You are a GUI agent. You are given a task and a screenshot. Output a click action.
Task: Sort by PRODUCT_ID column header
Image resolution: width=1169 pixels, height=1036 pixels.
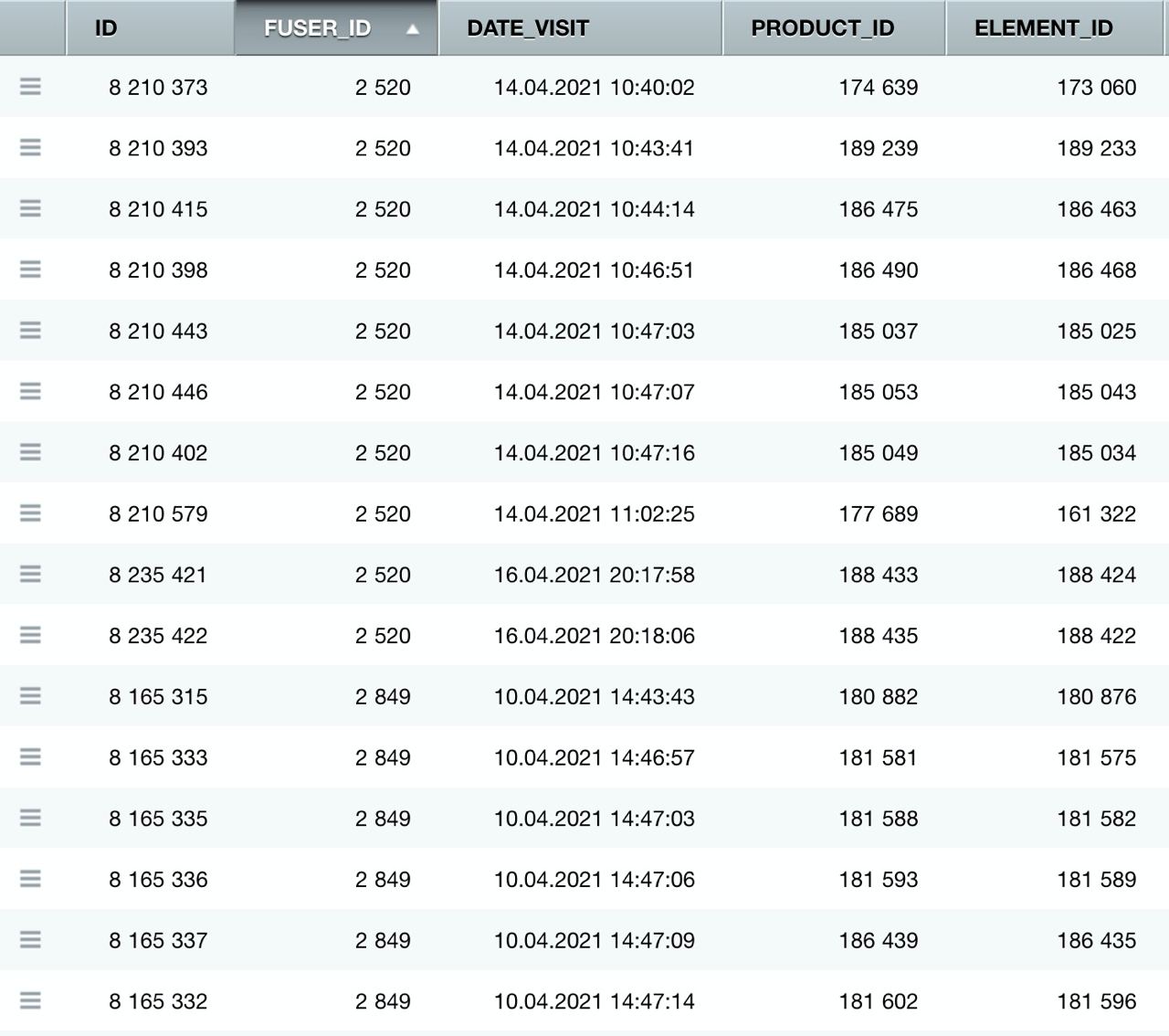click(x=834, y=28)
